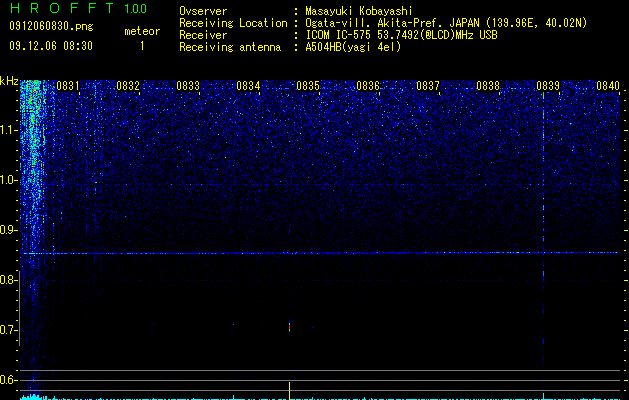Viewport: 629px width, 400px height.
Task: Click the horizontal carrier line near 0.85 kHz
Action: 320,253
